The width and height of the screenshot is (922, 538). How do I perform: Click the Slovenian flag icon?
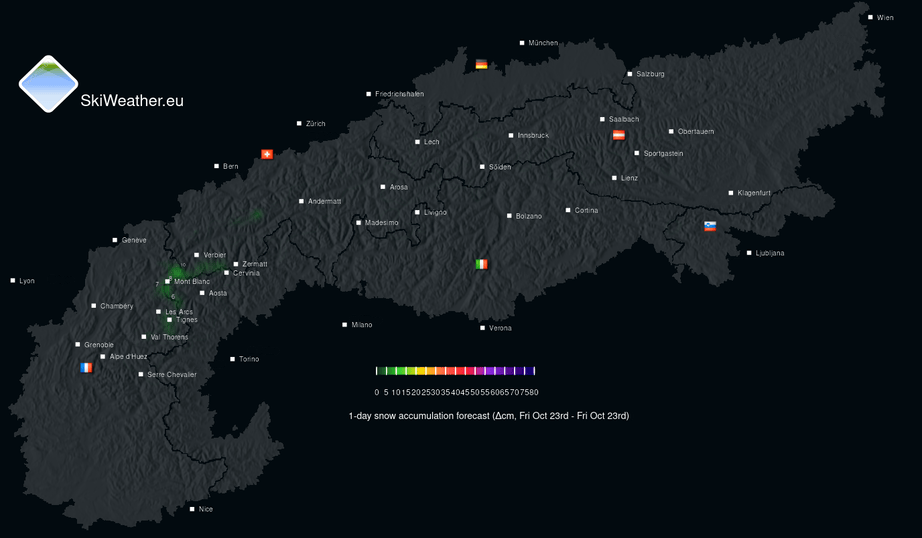710,226
